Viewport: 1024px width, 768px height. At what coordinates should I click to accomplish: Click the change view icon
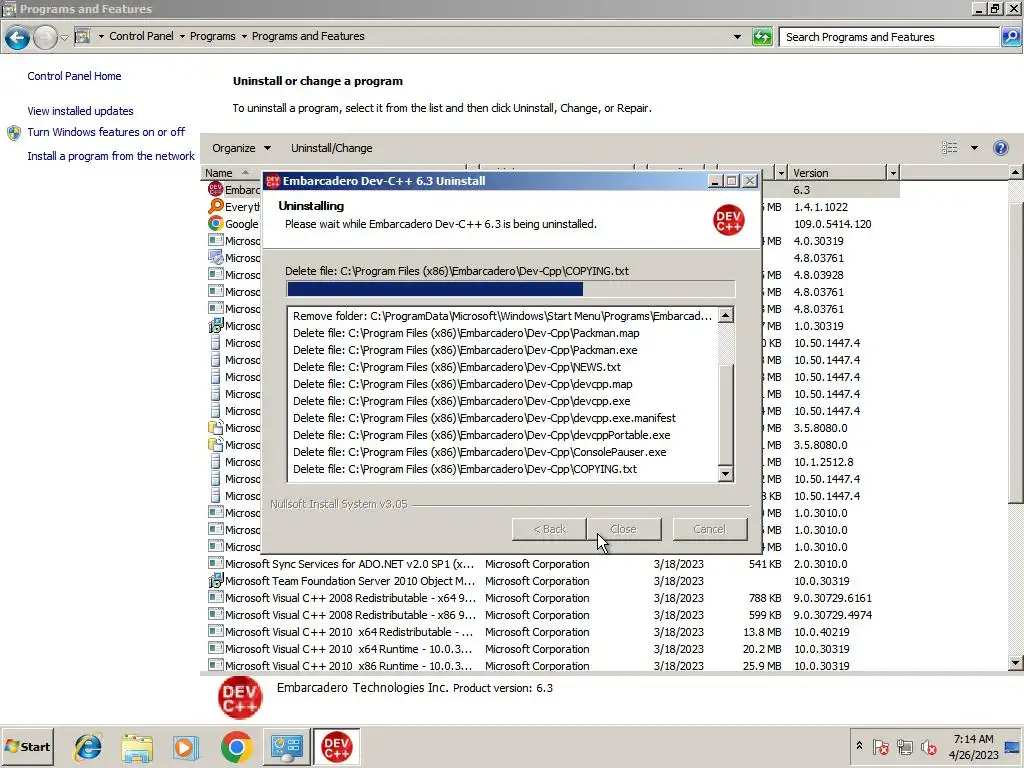click(x=950, y=148)
